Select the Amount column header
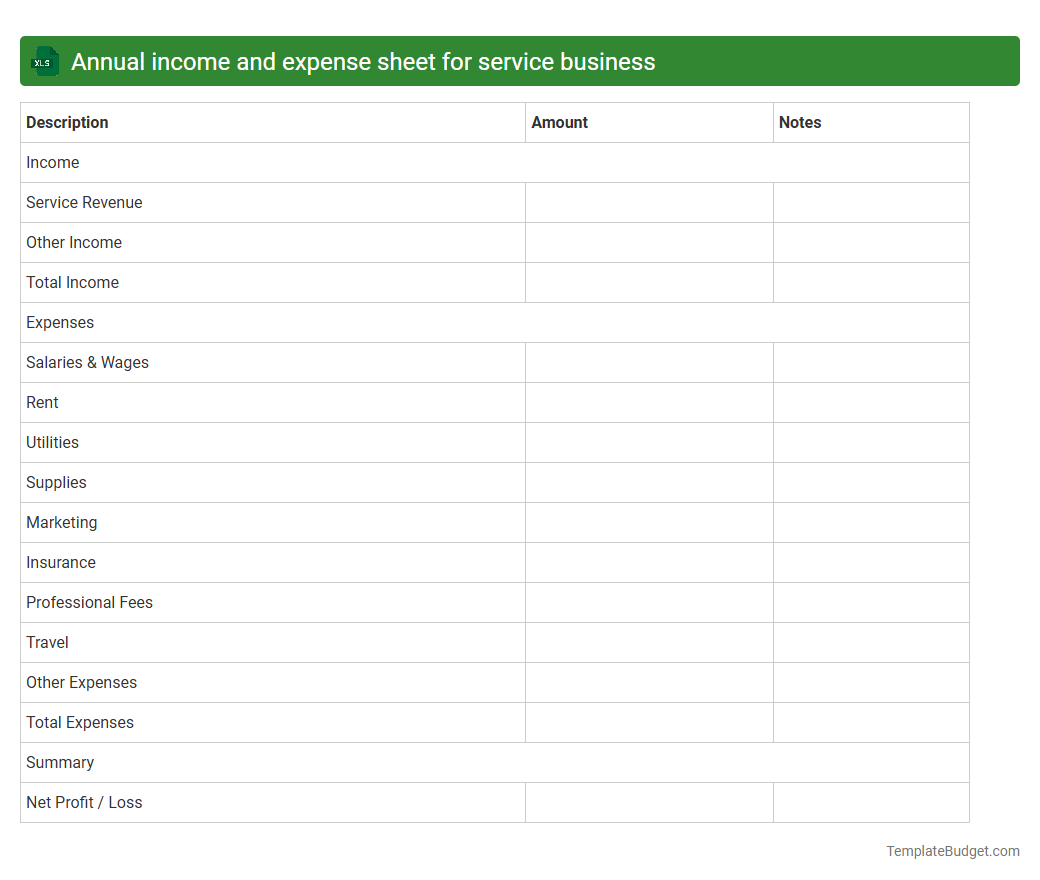The height and width of the screenshot is (880, 1040). (559, 122)
